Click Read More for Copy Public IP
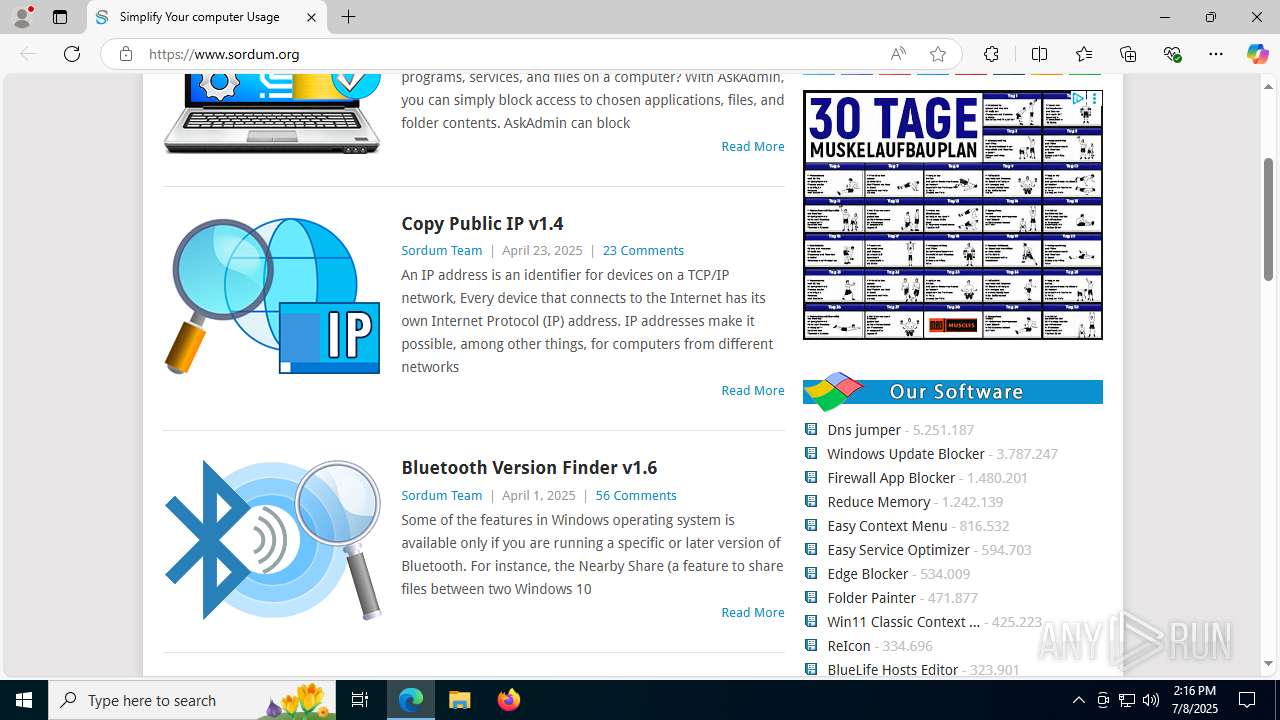This screenshot has height=720, width=1280. pyautogui.click(x=753, y=390)
